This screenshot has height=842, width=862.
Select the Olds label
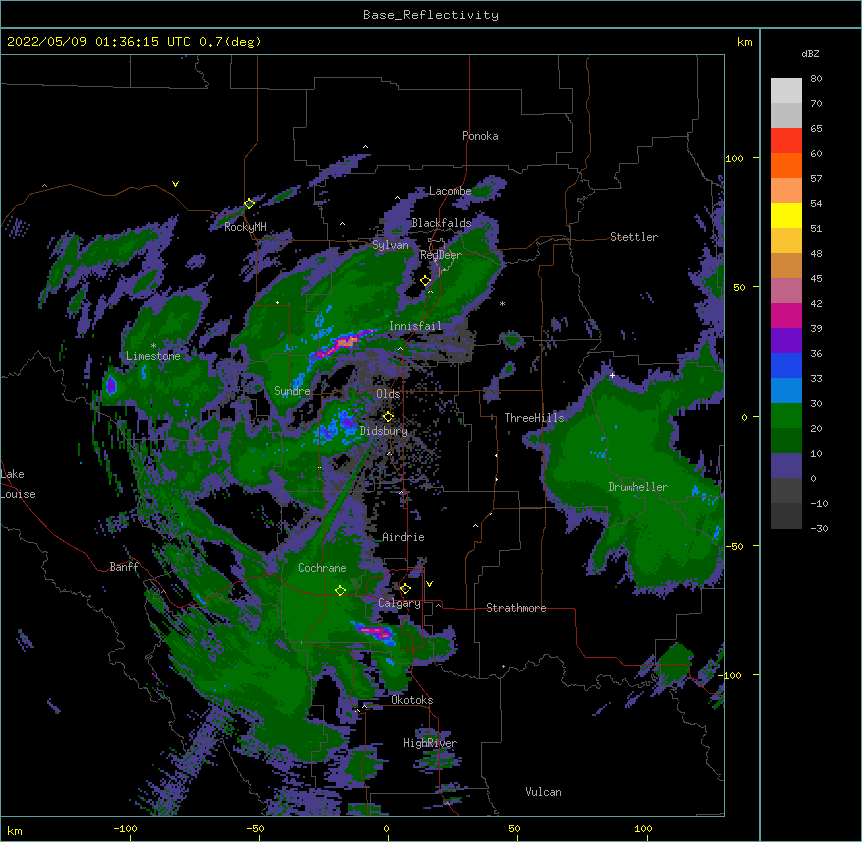(x=388, y=394)
